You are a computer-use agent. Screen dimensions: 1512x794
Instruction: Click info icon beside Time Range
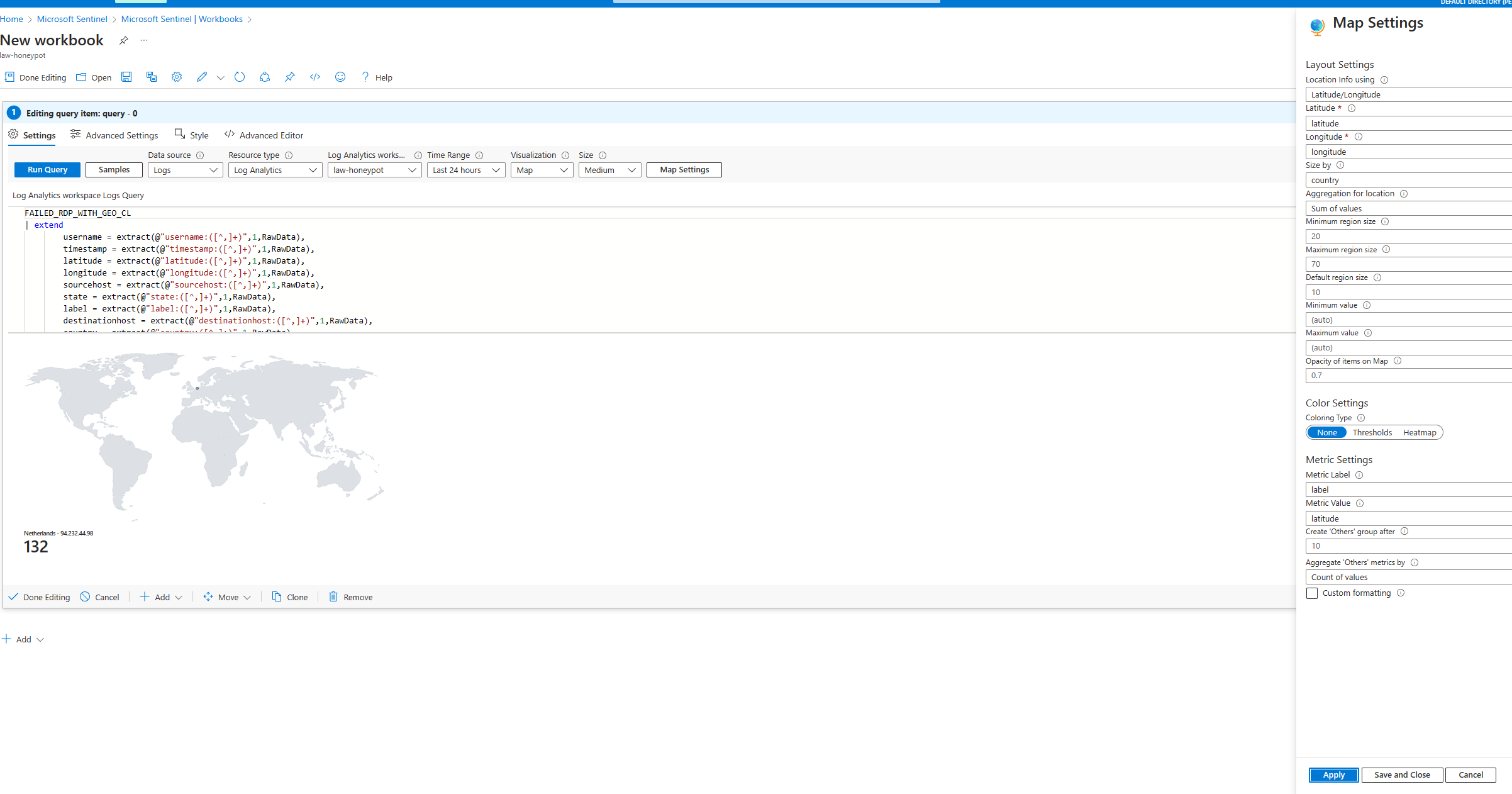tap(479, 155)
